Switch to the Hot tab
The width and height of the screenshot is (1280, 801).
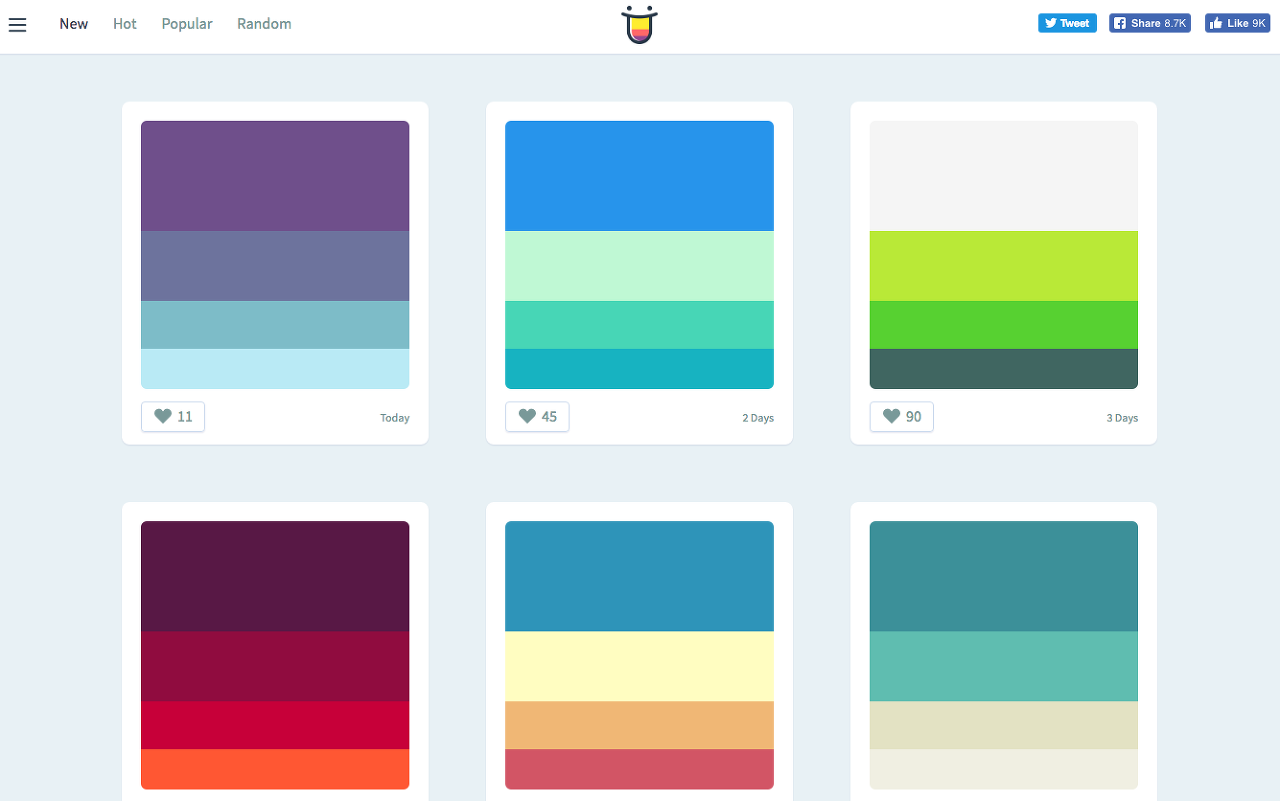pos(125,24)
